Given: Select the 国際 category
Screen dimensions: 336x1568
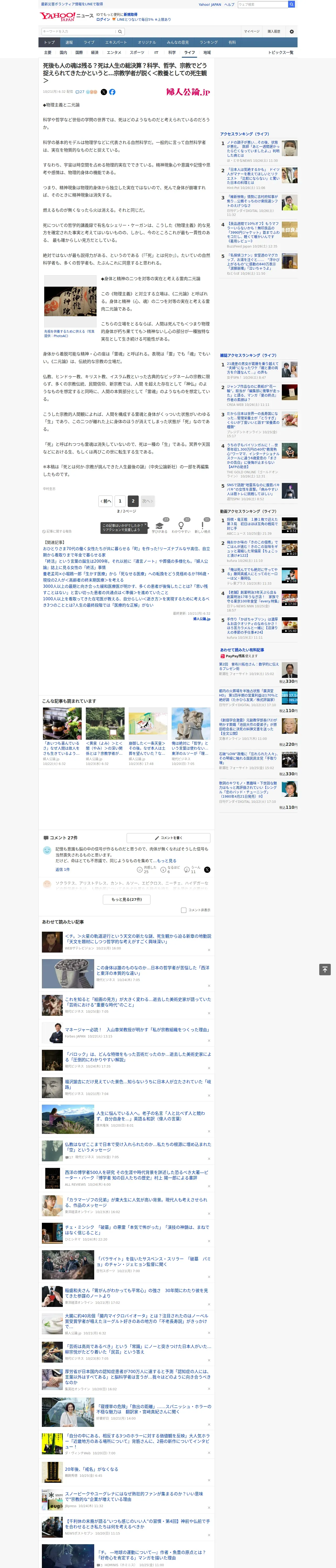Looking at the screenshot, I should tap(79, 52).
